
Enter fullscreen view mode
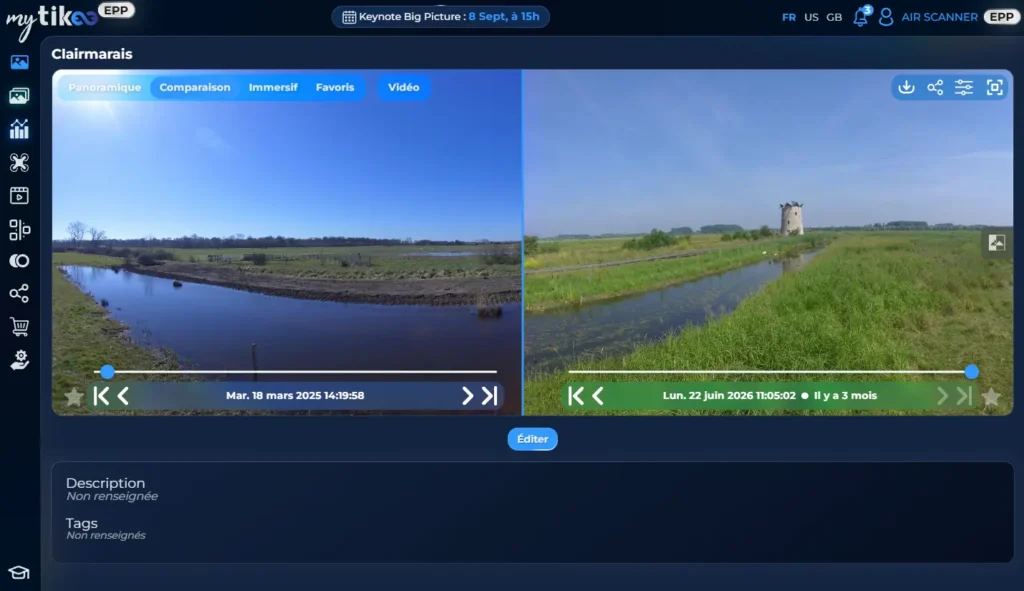pyautogui.click(x=994, y=87)
